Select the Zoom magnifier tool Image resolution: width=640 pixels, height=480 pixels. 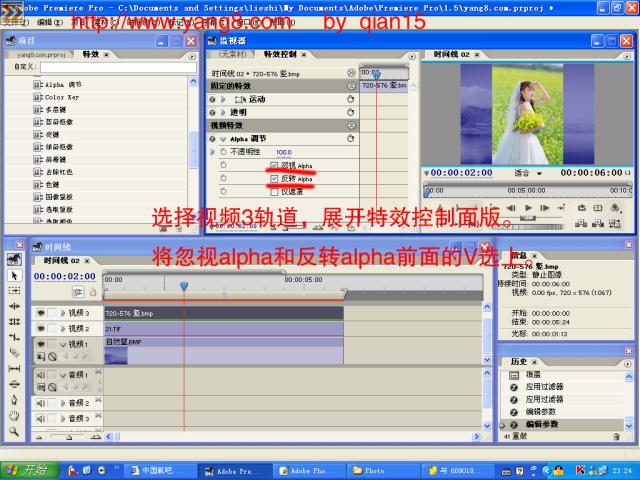pos(14,431)
